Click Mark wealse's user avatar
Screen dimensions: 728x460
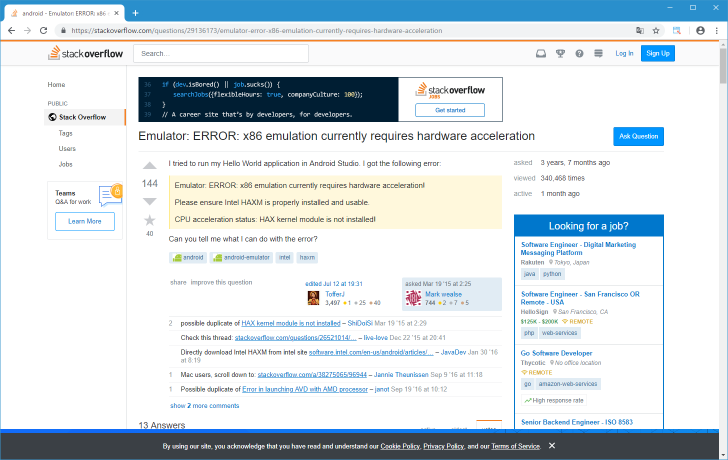(x=413, y=298)
